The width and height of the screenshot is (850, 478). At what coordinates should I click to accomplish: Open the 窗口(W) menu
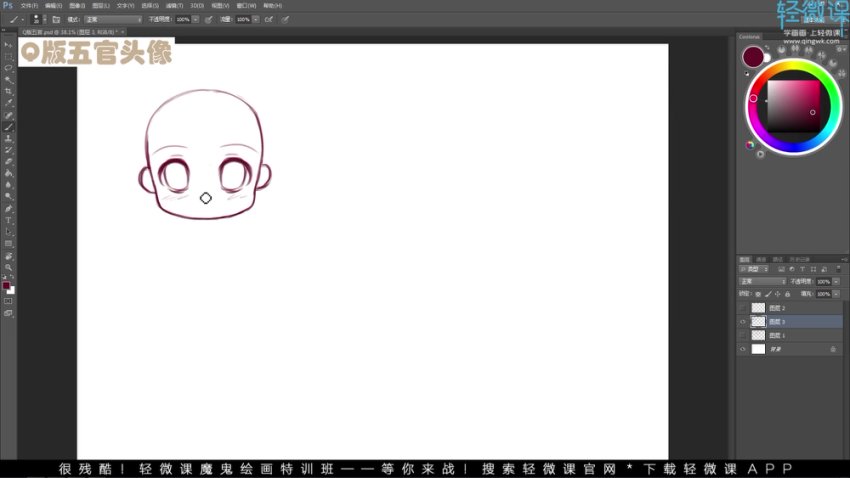click(x=246, y=5)
